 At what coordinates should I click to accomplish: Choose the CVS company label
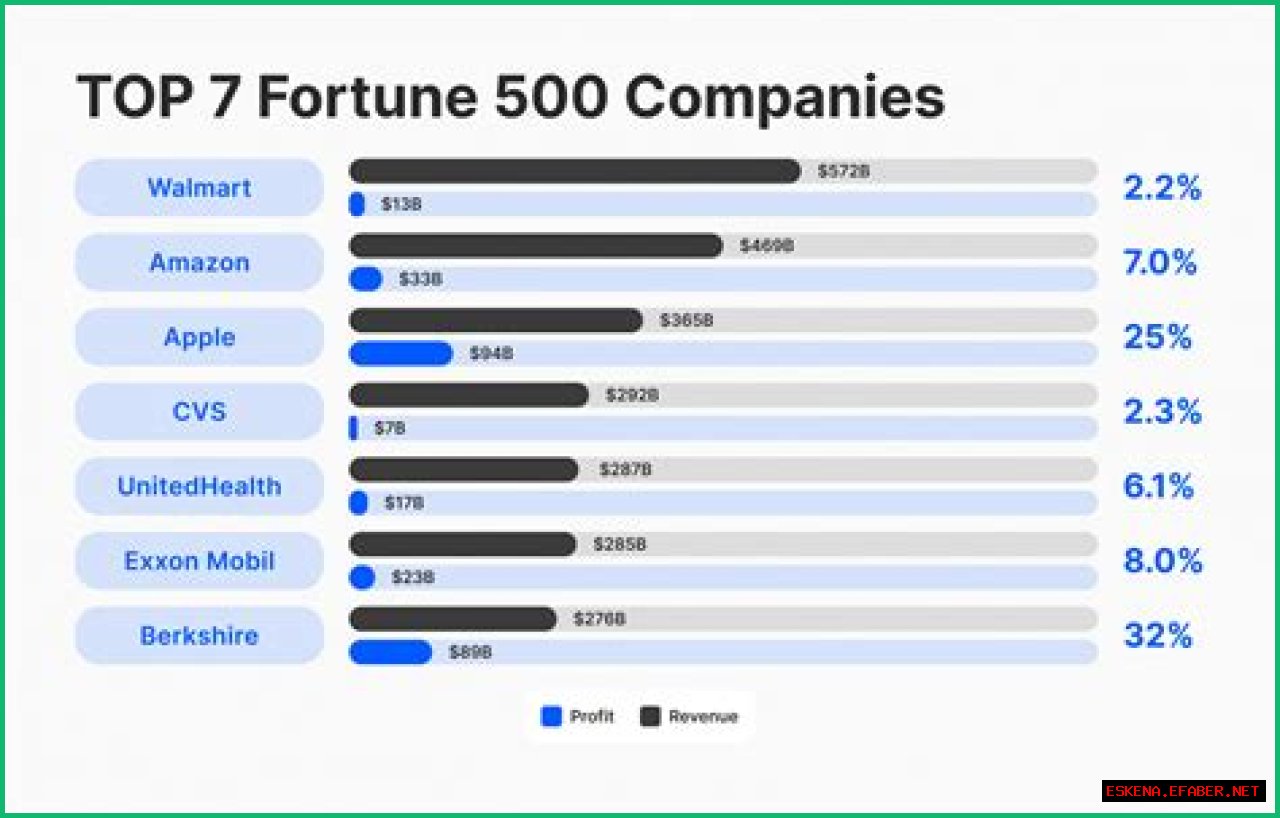tap(199, 412)
